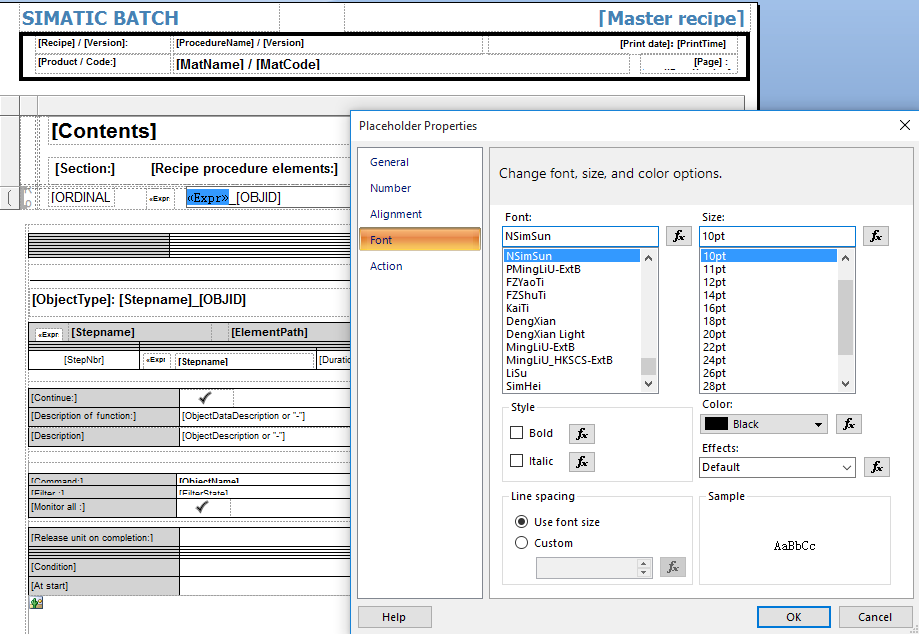Open the expression editor beside the Bold checkbox
Image resolution: width=919 pixels, height=634 pixels.
pos(581,434)
